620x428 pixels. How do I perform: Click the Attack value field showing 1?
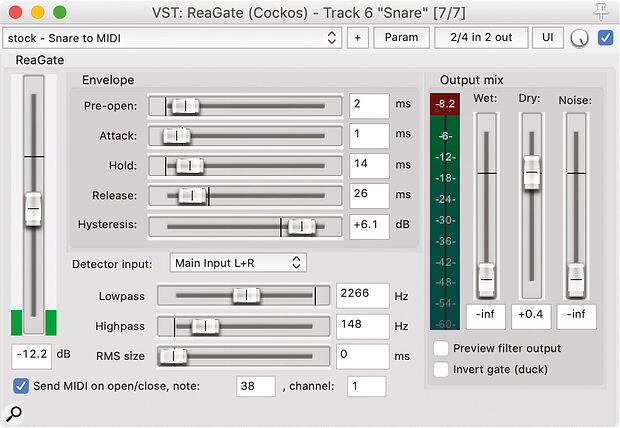[x=369, y=136]
